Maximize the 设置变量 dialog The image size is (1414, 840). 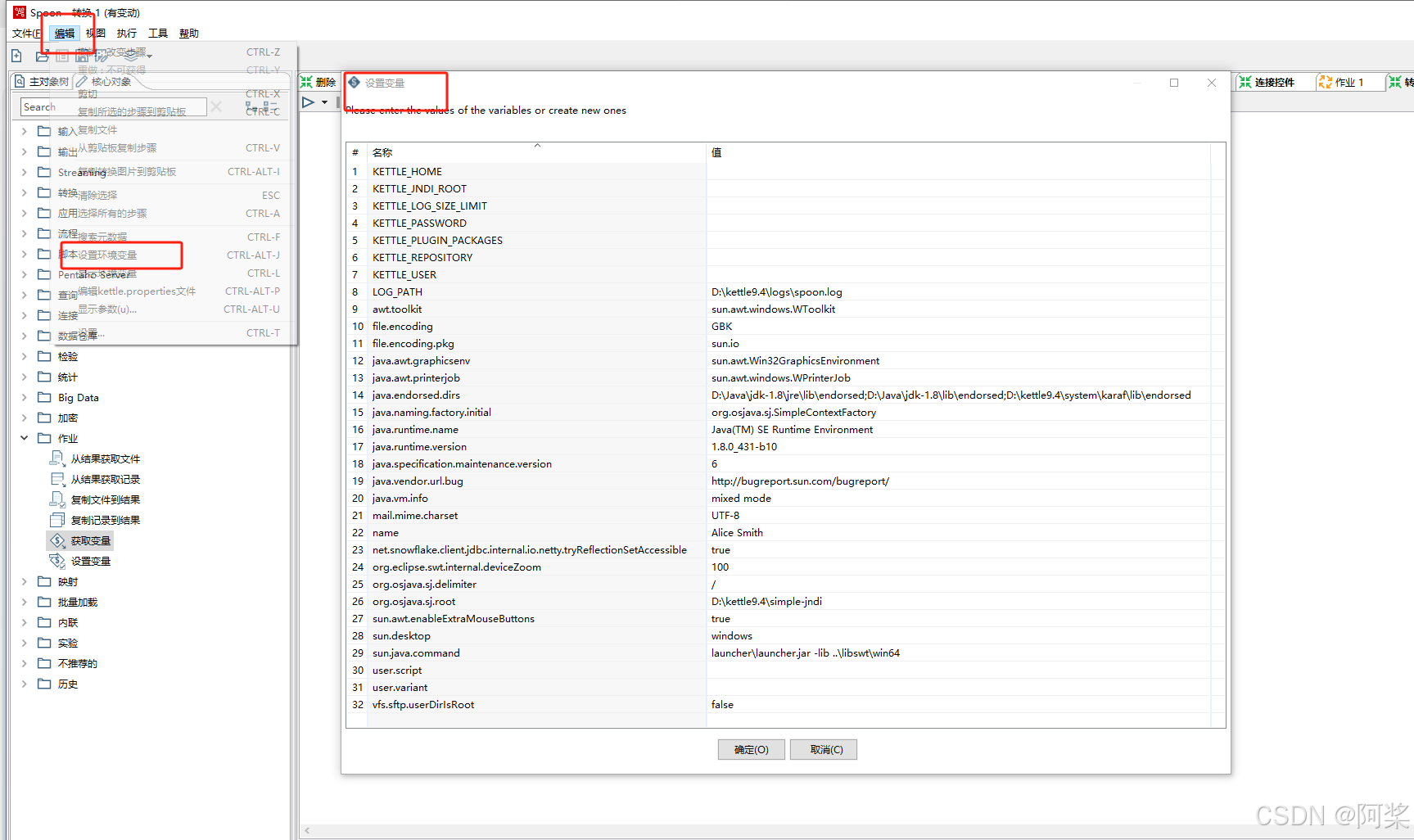click(1174, 83)
